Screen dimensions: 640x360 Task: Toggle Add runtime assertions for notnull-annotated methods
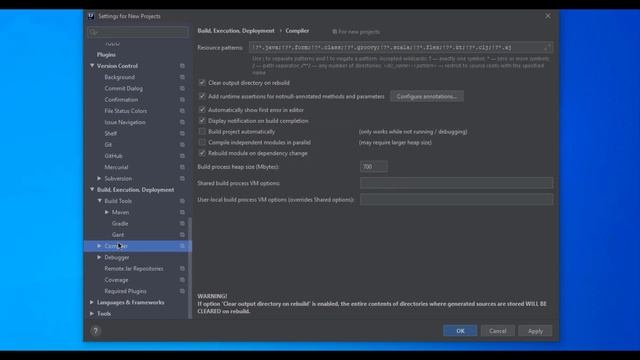click(202, 96)
